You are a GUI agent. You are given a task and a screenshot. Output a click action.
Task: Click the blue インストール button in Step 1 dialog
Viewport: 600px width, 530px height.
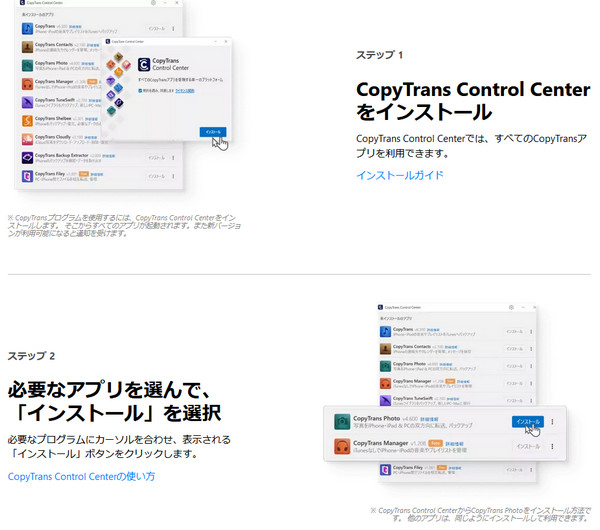213,132
